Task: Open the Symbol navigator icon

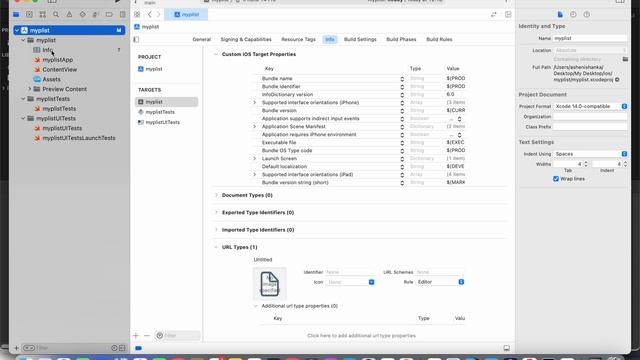Action: tap(42, 15)
